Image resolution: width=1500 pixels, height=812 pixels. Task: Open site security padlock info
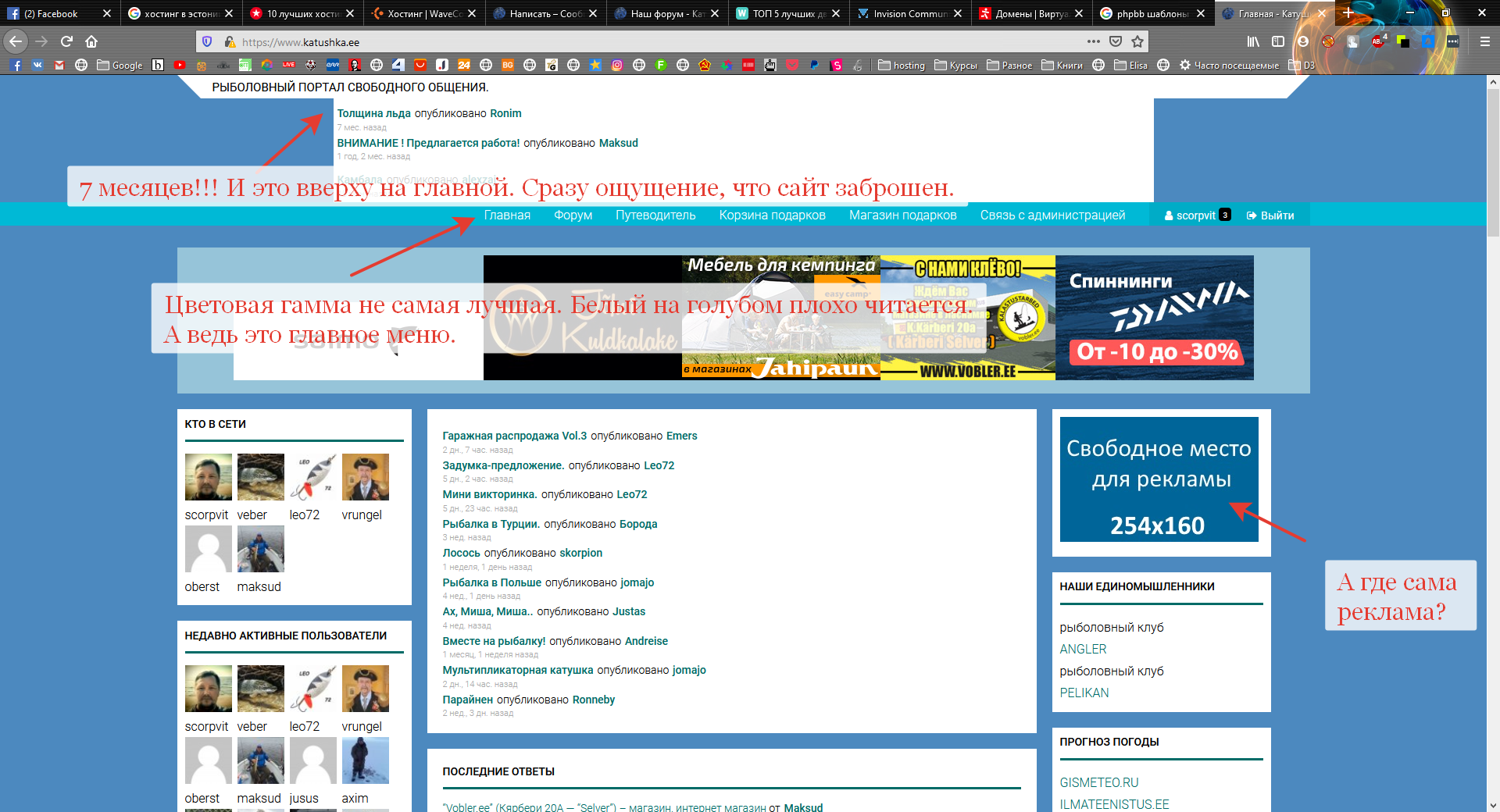(x=230, y=41)
